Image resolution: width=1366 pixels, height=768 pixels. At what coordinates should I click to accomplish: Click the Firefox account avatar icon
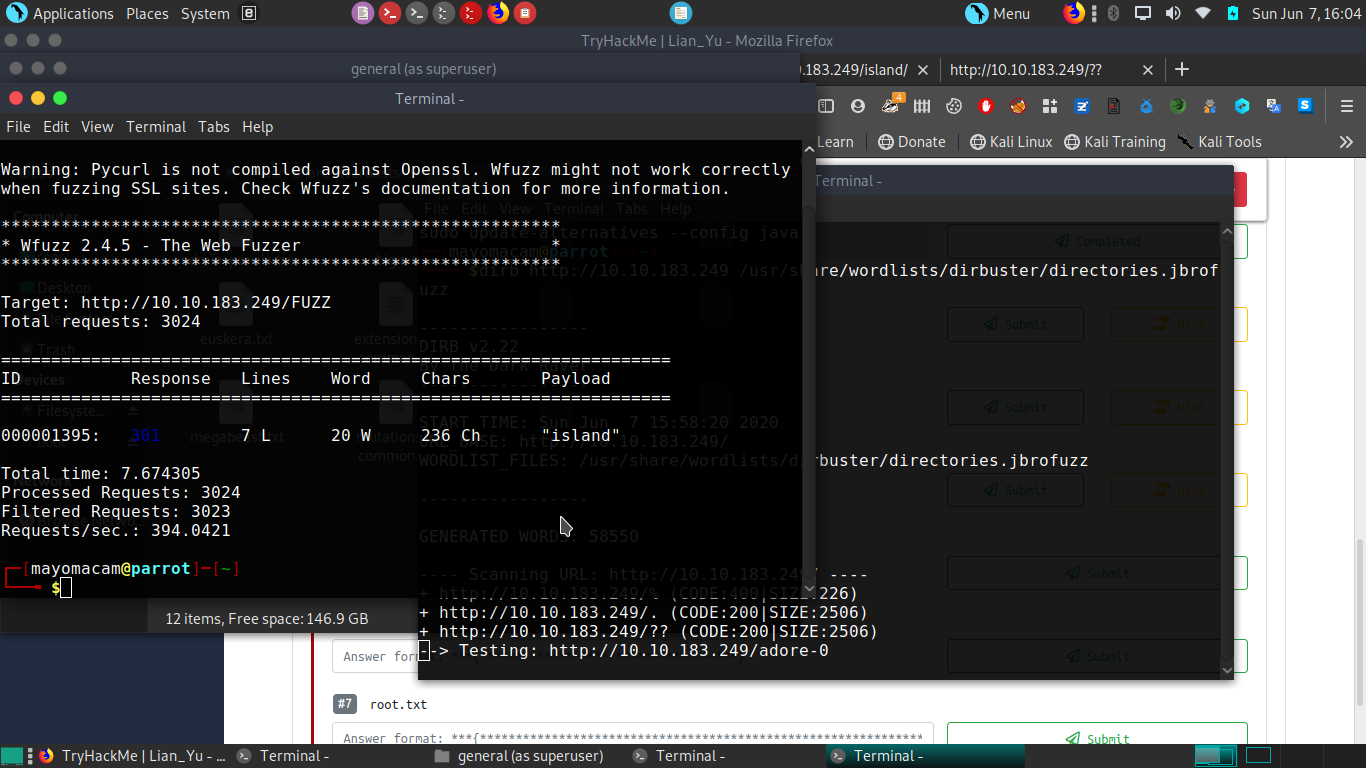[857, 106]
